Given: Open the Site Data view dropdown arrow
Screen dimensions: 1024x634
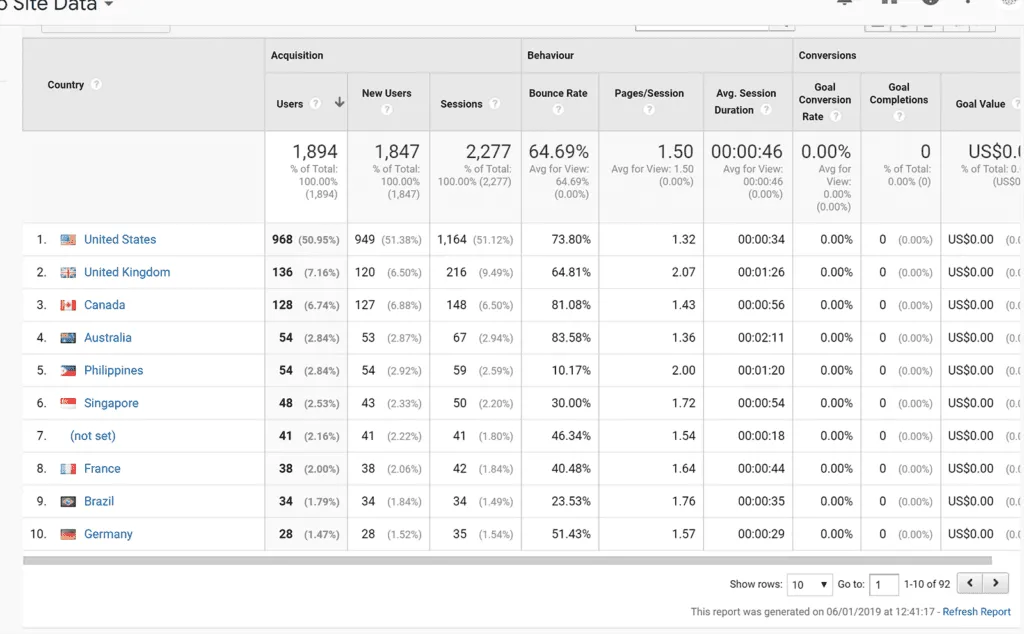Looking at the screenshot, I should tap(108, 5).
